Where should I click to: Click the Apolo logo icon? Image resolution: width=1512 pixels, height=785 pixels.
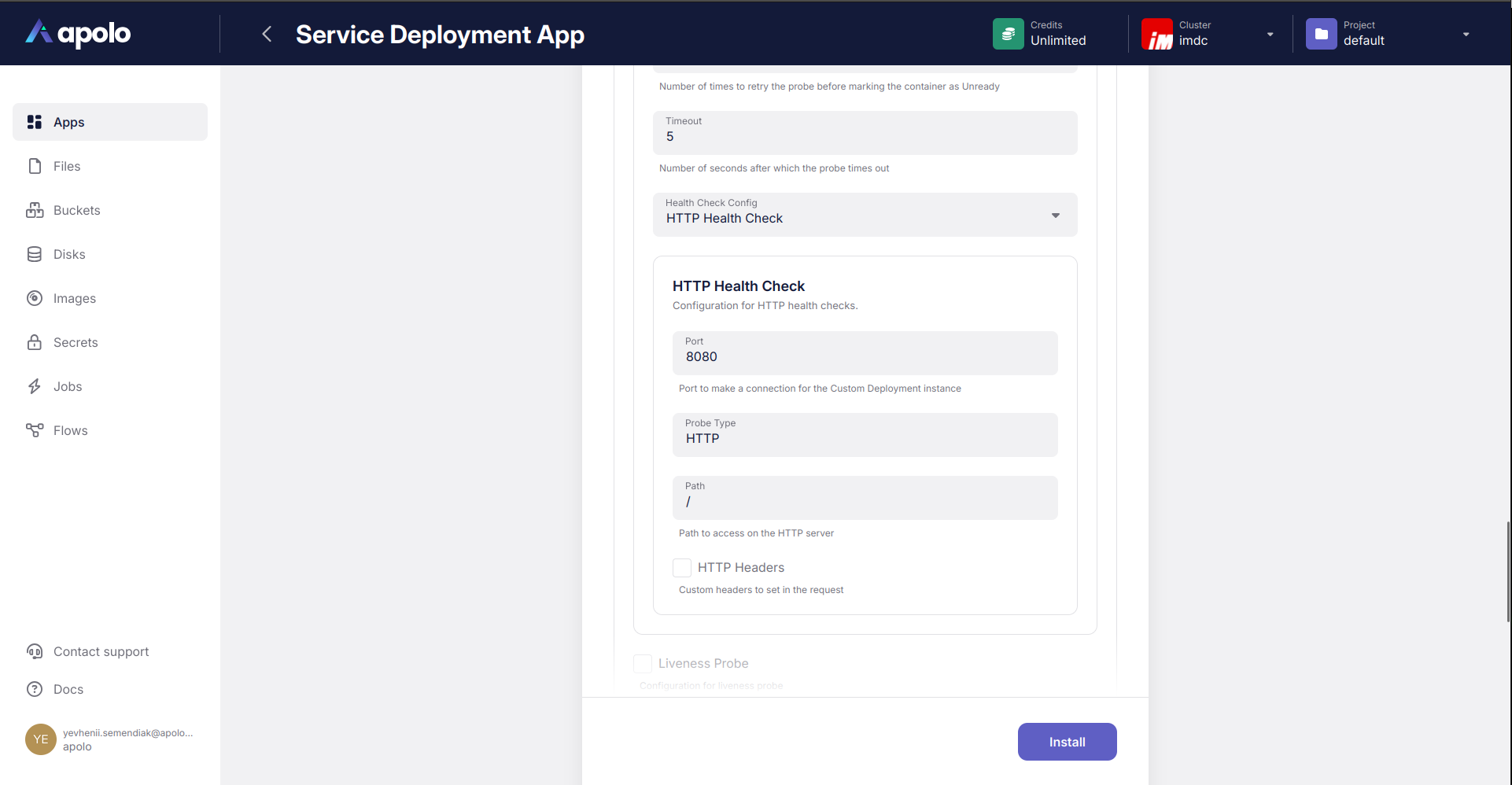click(39, 32)
